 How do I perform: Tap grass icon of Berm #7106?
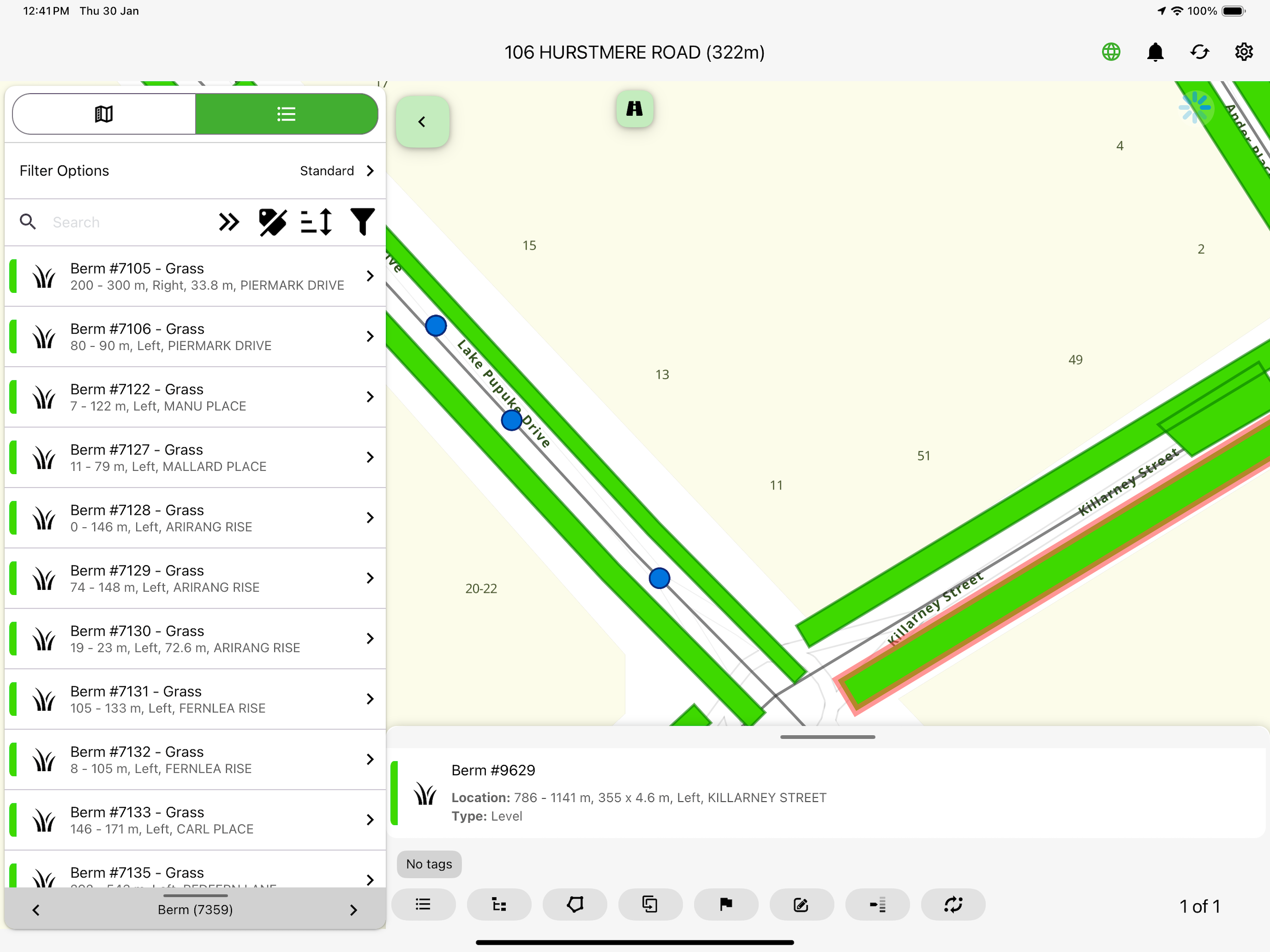(x=44, y=337)
